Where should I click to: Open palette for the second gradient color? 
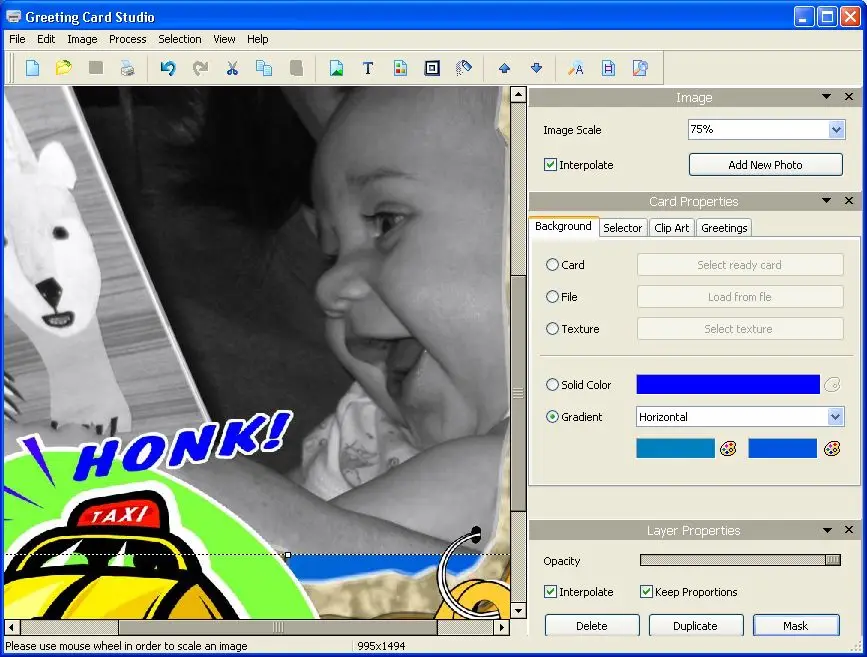point(832,449)
